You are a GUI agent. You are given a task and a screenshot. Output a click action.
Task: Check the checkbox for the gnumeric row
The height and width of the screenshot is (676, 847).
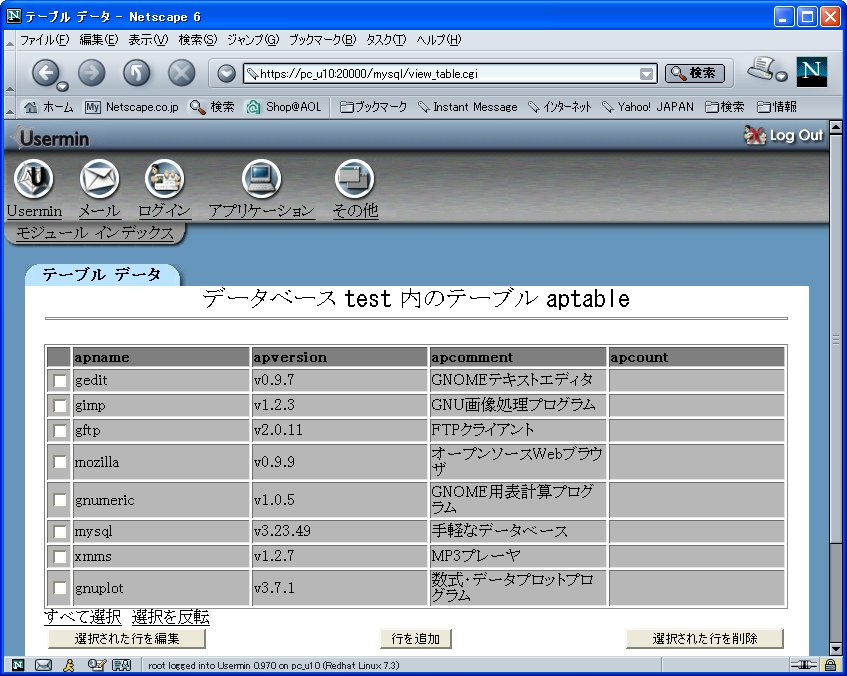tap(59, 500)
